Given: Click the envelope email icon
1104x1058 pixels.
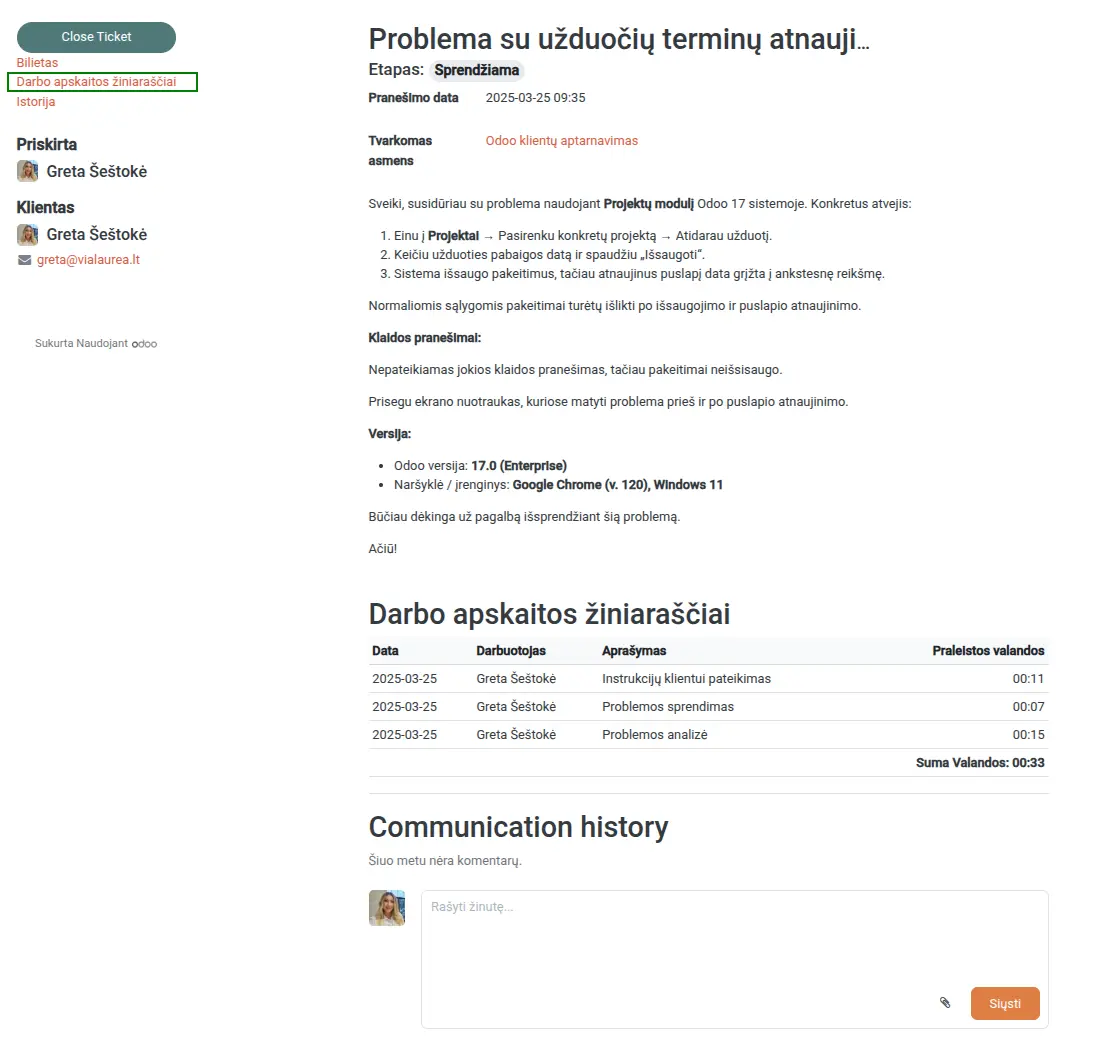Looking at the screenshot, I should coord(25,260).
